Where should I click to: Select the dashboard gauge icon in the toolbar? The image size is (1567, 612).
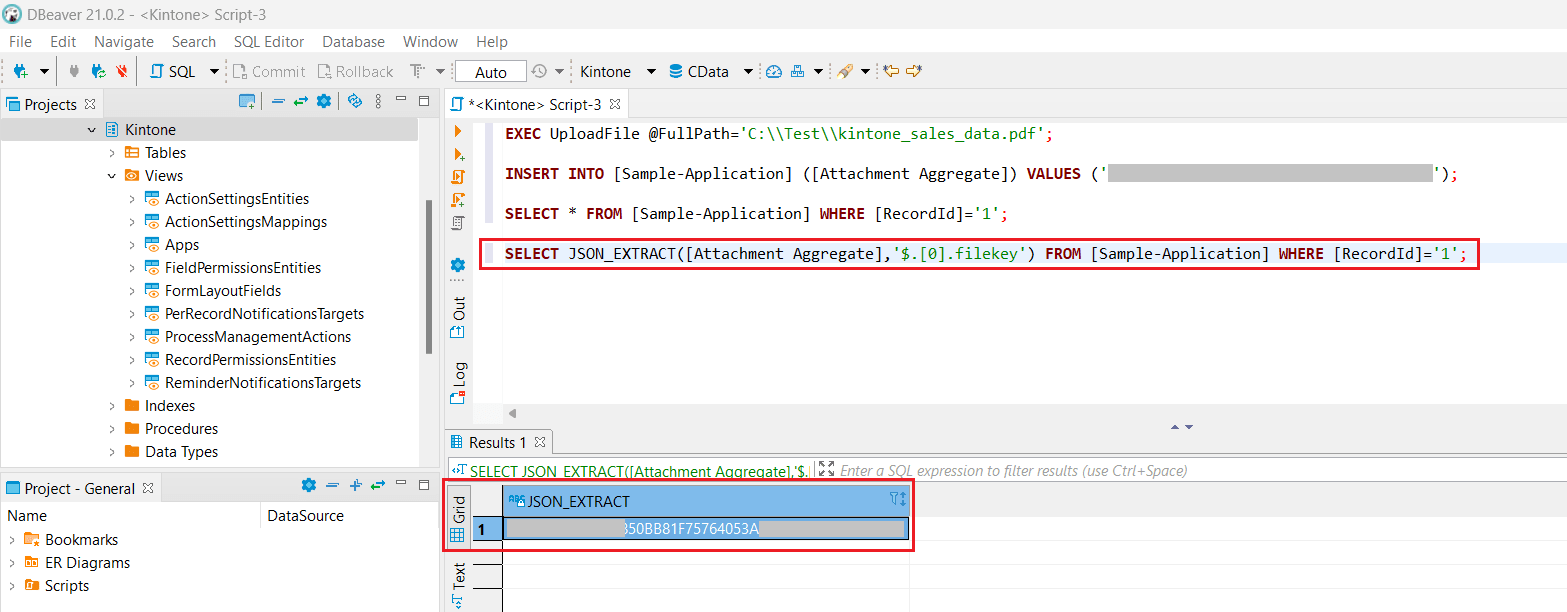point(773,72)
